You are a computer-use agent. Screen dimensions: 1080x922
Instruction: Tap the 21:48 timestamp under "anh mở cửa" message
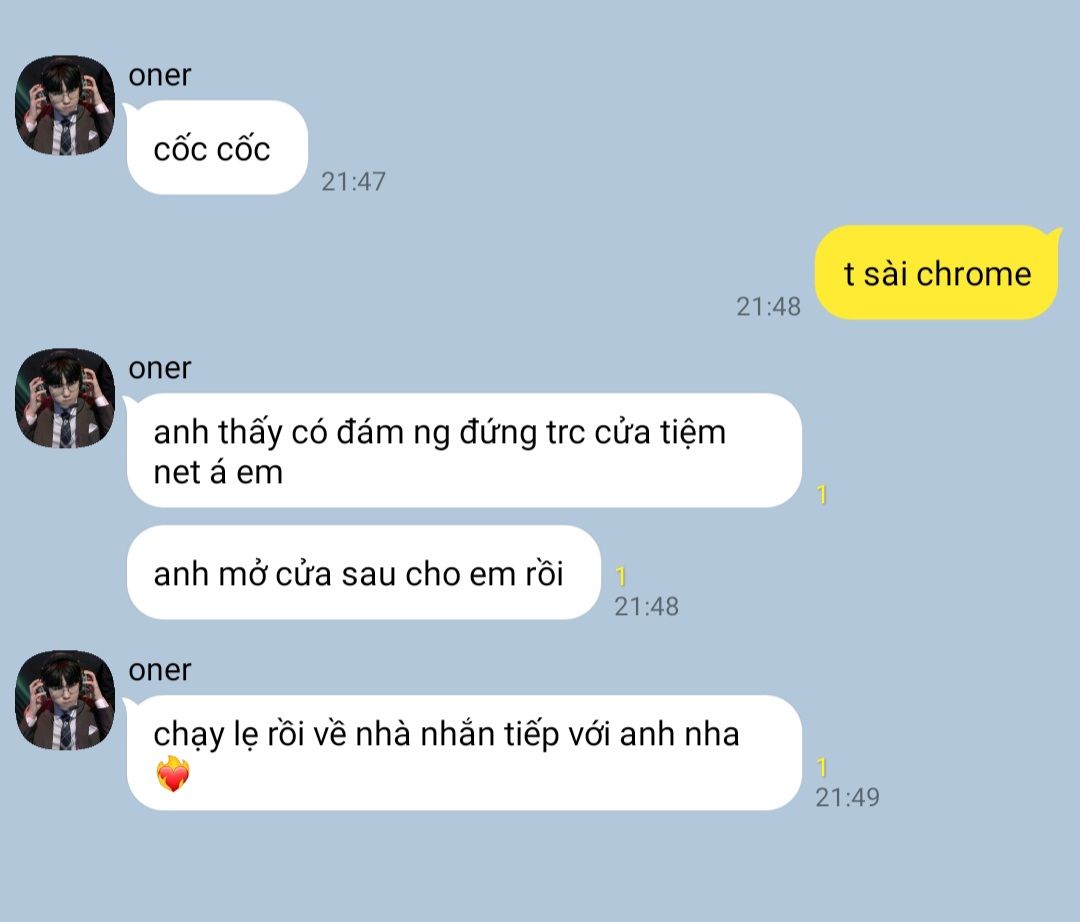click(x=647, y=607)
